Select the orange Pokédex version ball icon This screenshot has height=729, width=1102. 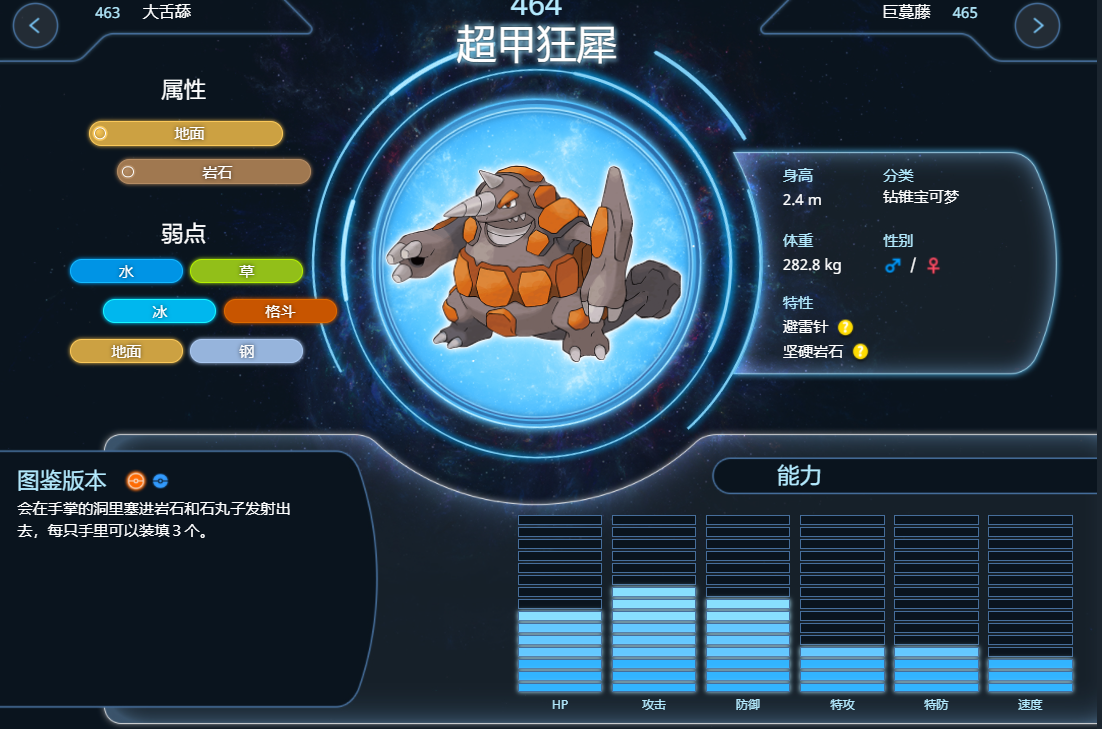tap(136, 481)
